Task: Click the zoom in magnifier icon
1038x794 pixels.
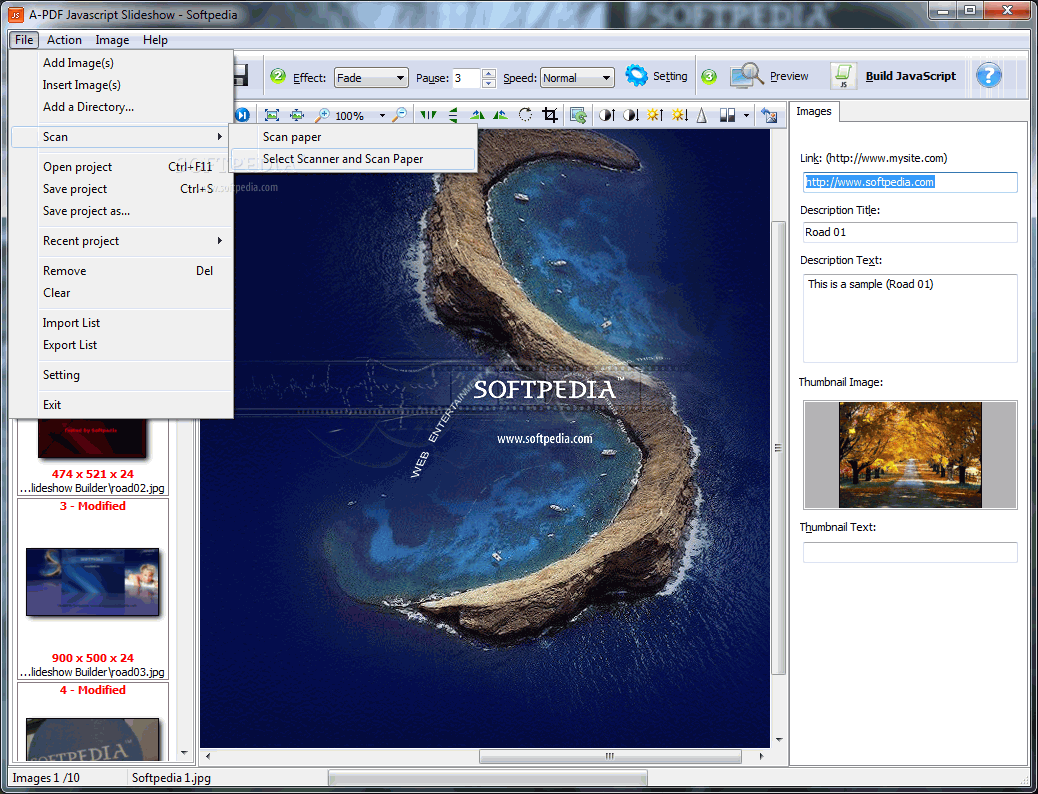Action: pyautogui.click(x=322, y=115)
